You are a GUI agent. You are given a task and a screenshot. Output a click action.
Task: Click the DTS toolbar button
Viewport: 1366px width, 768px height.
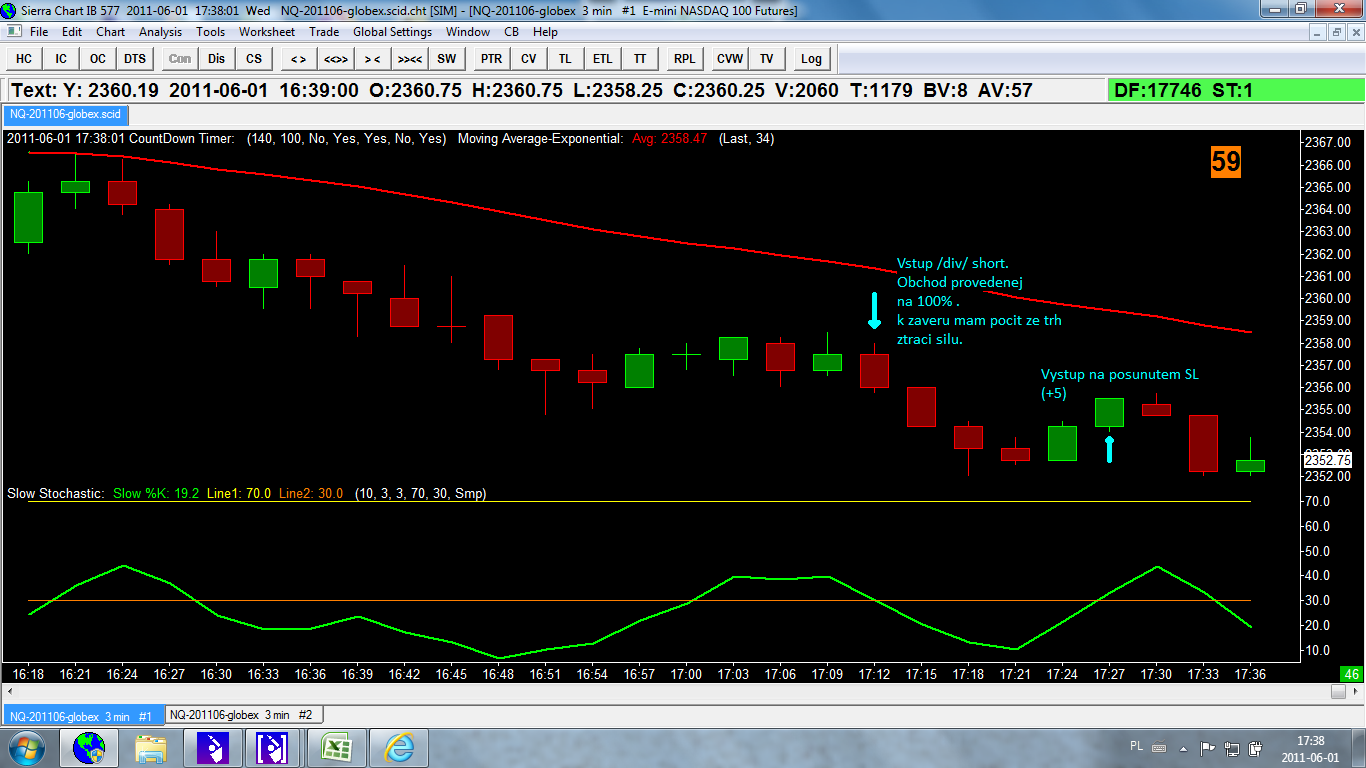pyautogui.click(x=135, y=58)
